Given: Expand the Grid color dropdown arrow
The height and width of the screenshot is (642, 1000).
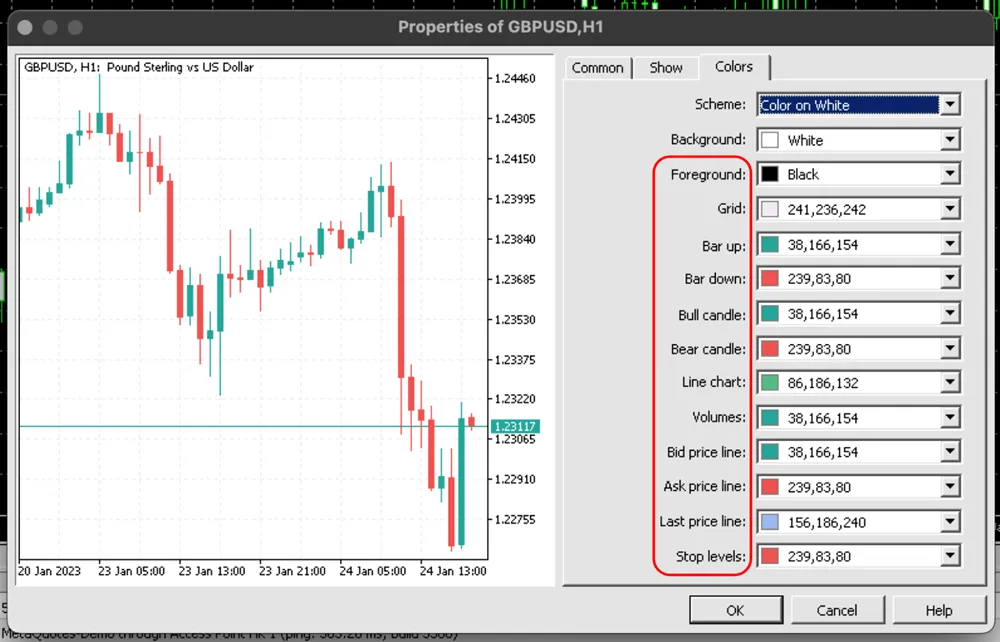Looking at the screenshot, I should click(x=950, y=208).
